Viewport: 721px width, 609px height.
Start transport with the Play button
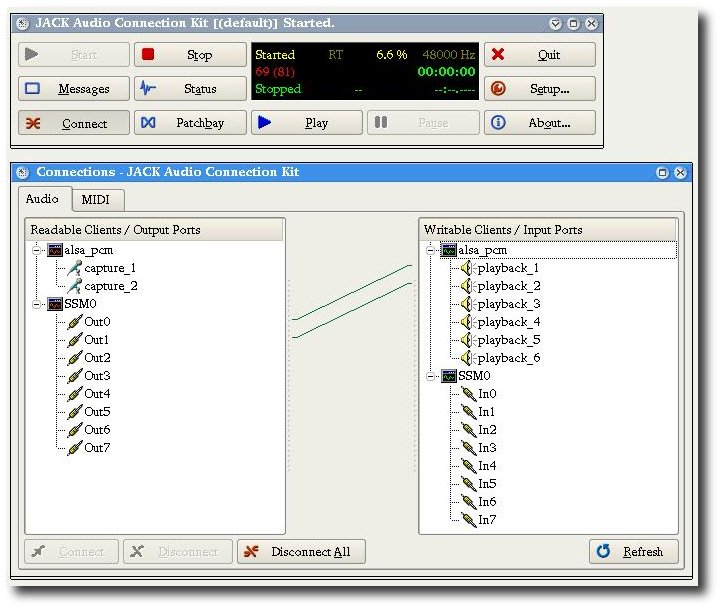(307, 123)
